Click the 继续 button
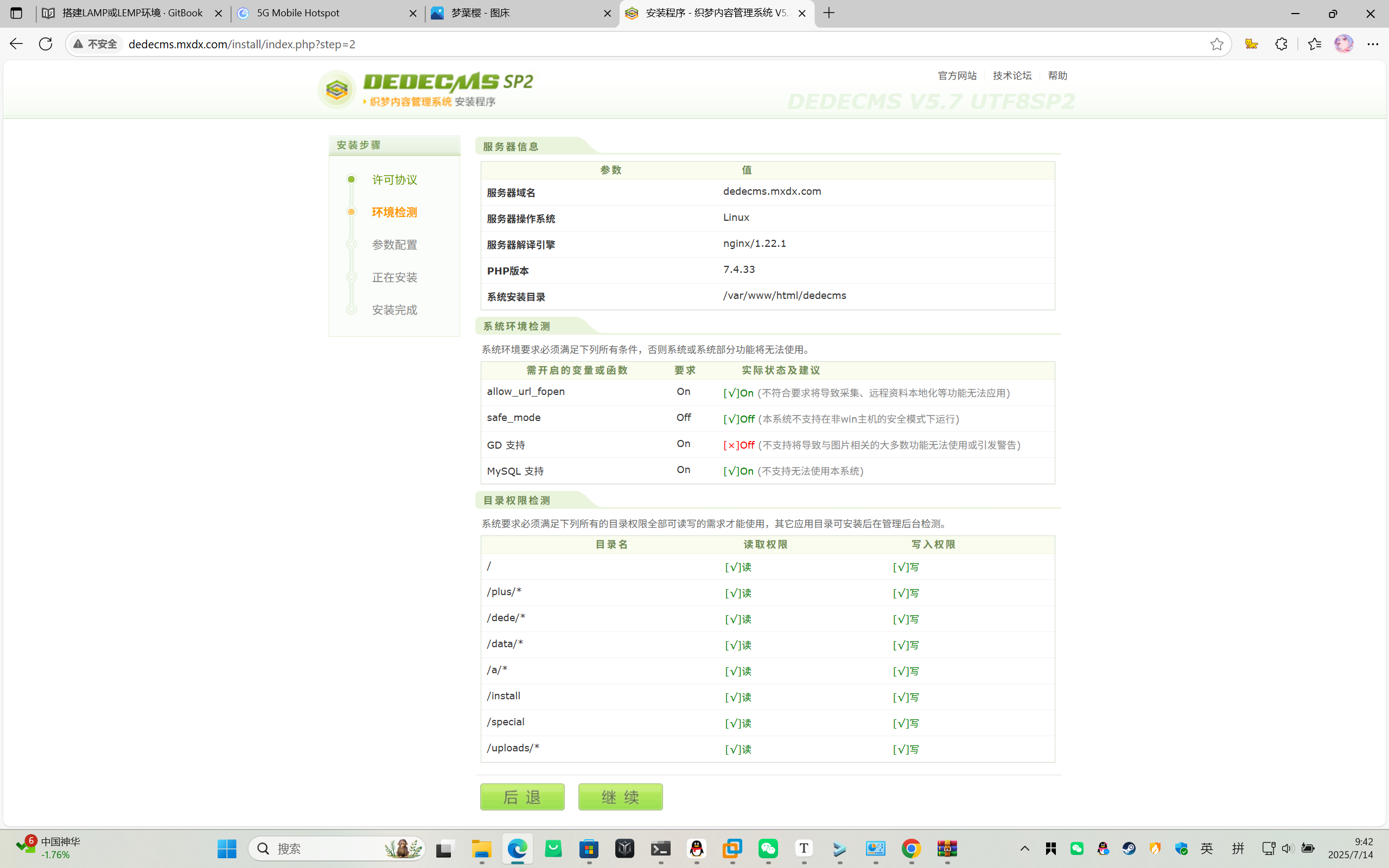The height and width of the screenshot is (868, 1389). point(620,796)
